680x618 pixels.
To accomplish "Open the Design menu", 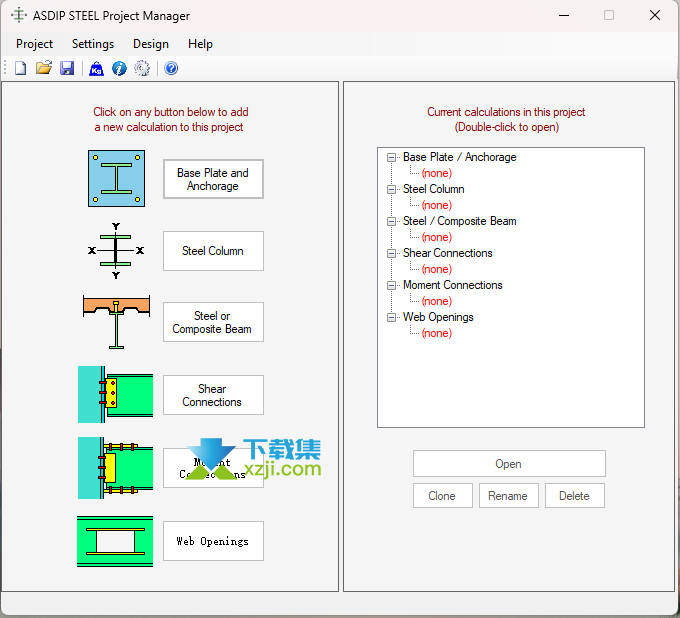I will pos(150,44).
